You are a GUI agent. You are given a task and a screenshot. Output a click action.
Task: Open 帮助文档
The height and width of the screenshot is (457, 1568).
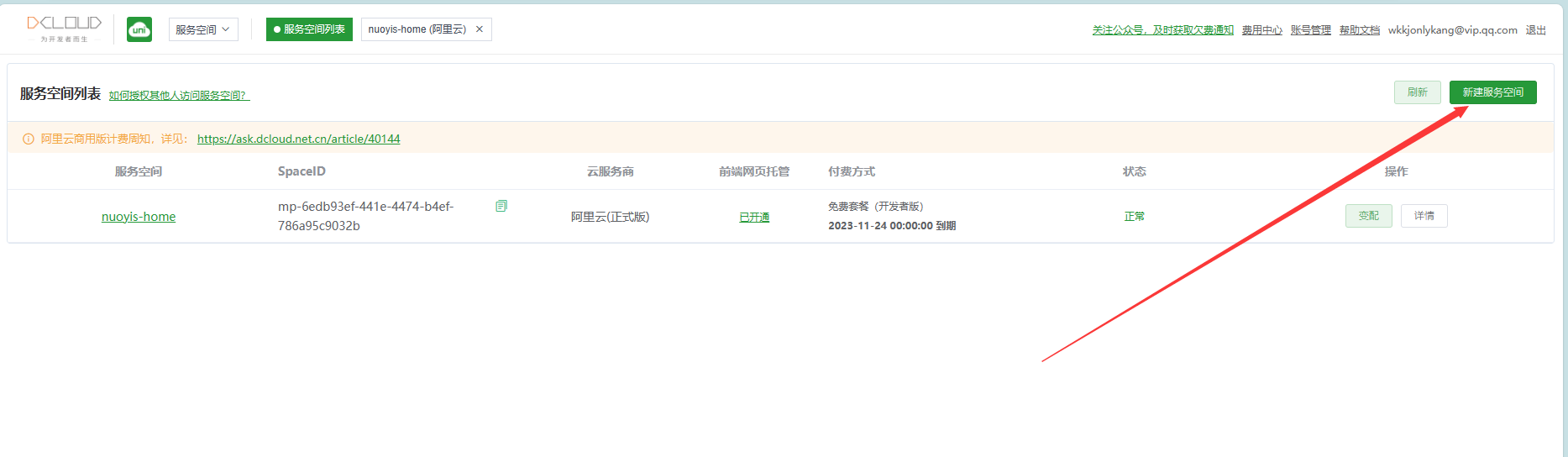pyautogui.click(x=1359, y=30)
